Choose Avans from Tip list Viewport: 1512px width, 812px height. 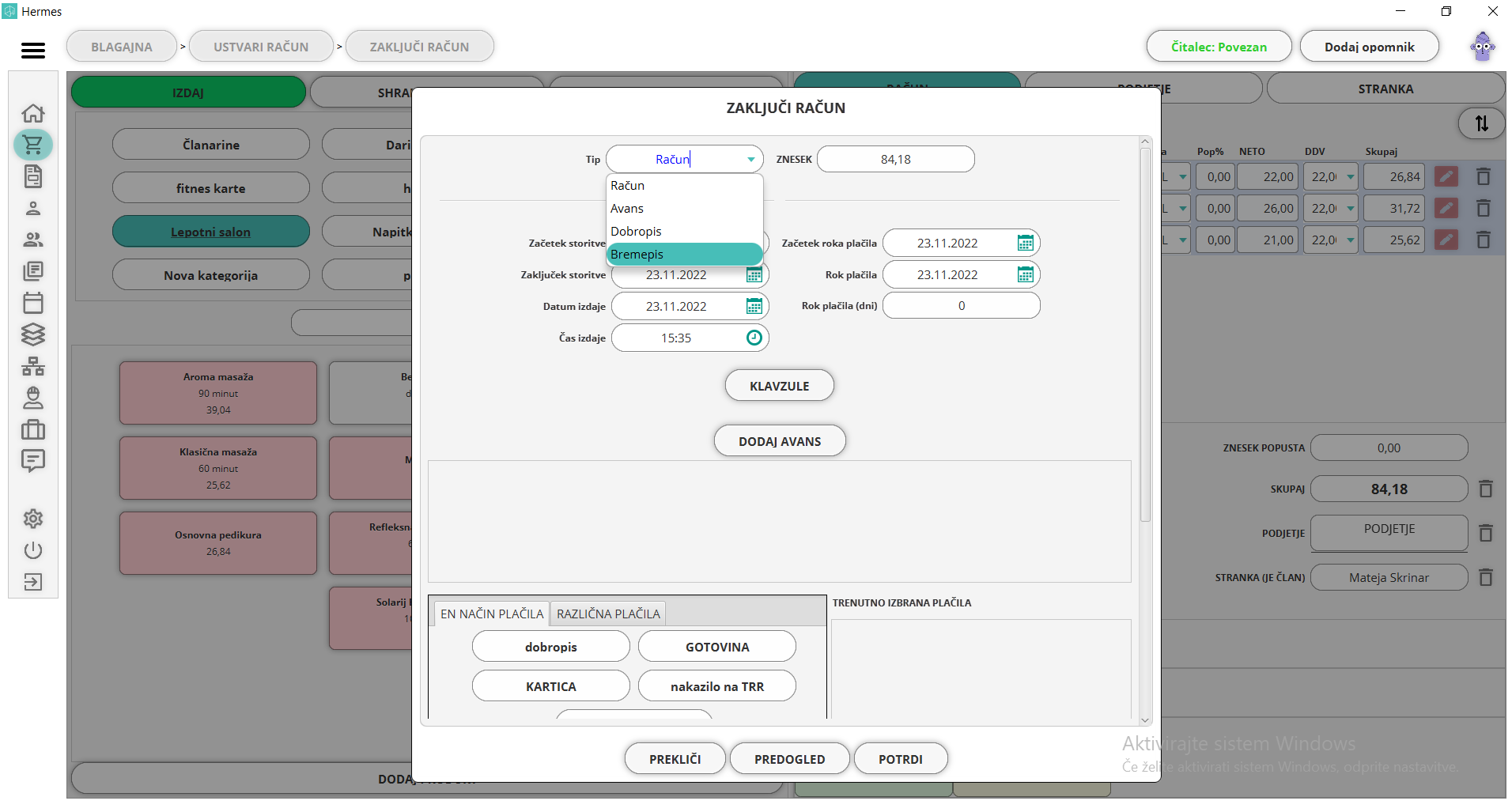(x=684, y=209)
